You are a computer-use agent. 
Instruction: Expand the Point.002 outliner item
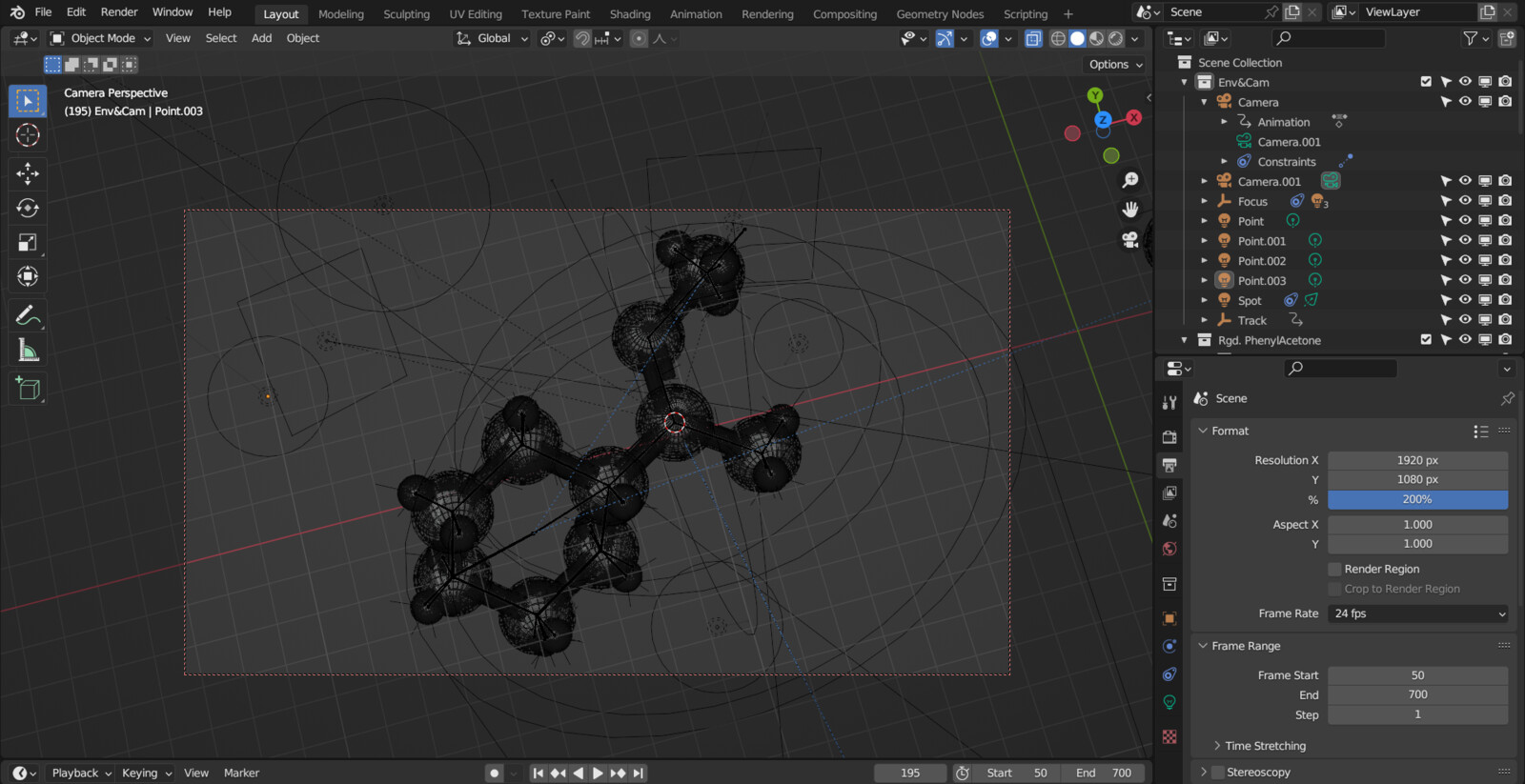tap(1205, 260)
